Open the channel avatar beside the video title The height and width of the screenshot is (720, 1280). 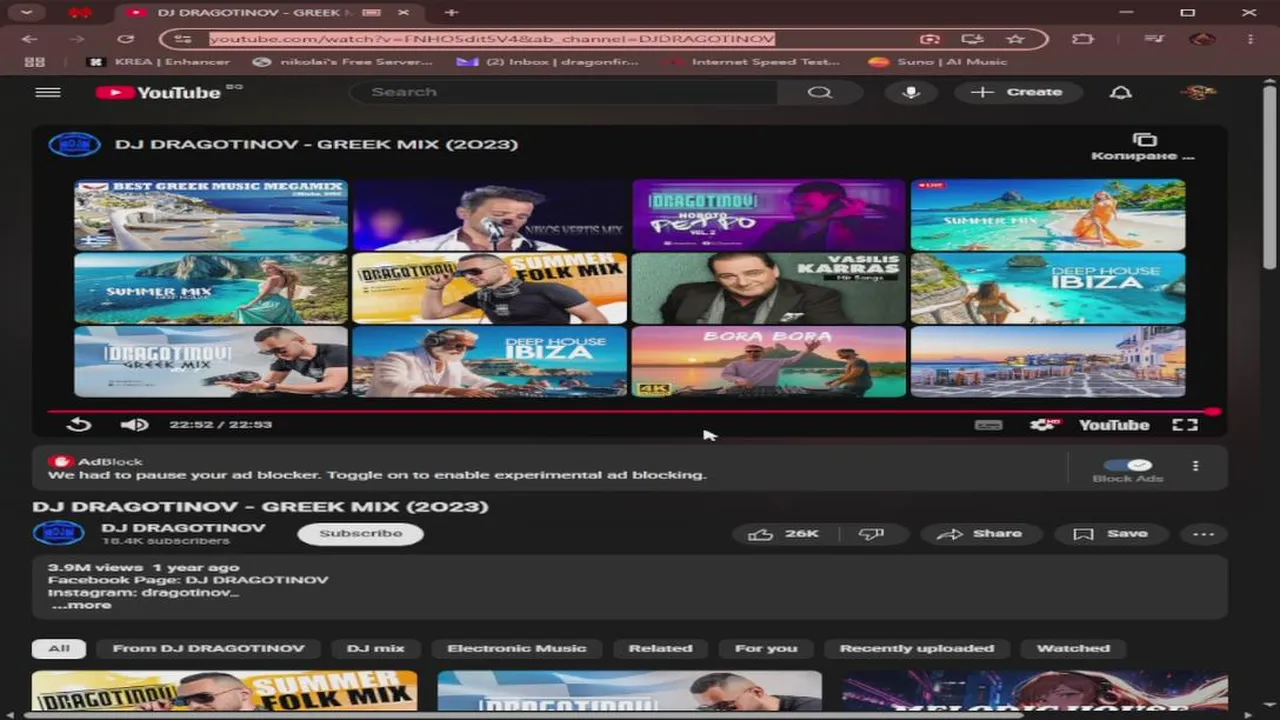click(x=74, y=144)
